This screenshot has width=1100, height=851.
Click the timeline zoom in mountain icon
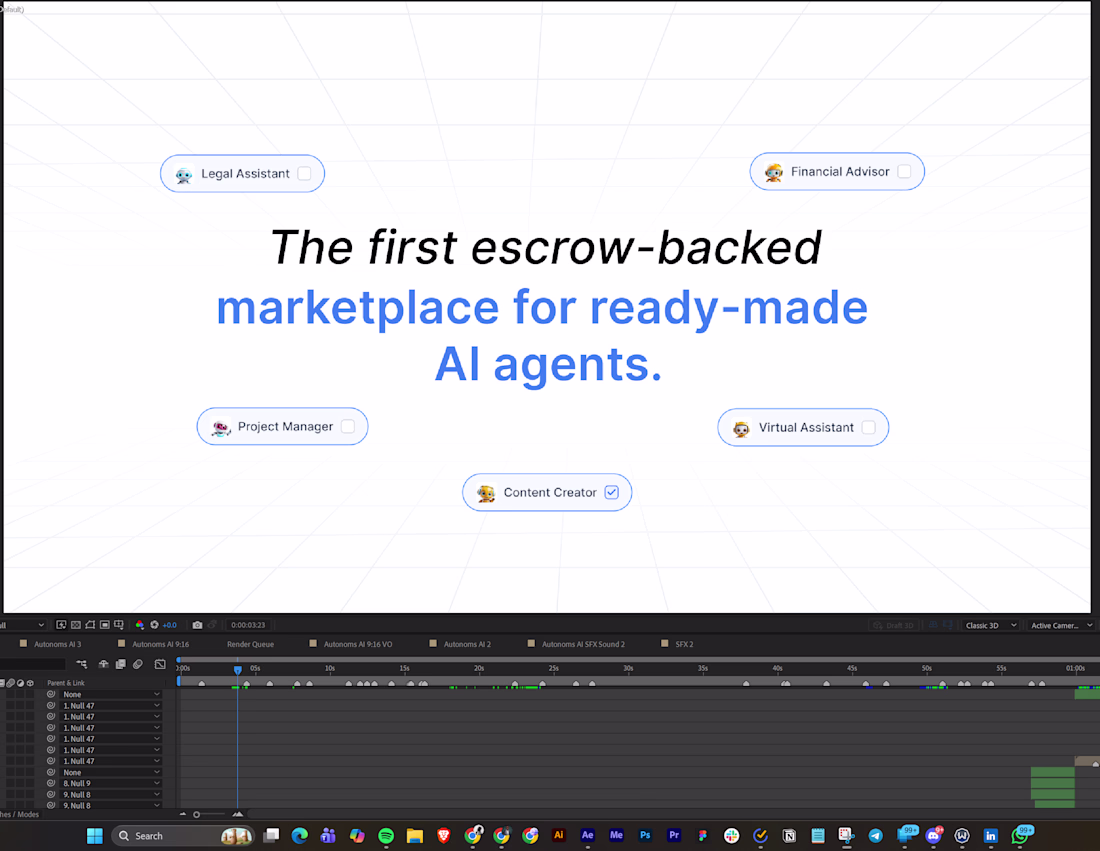click(x=238, y=814)
